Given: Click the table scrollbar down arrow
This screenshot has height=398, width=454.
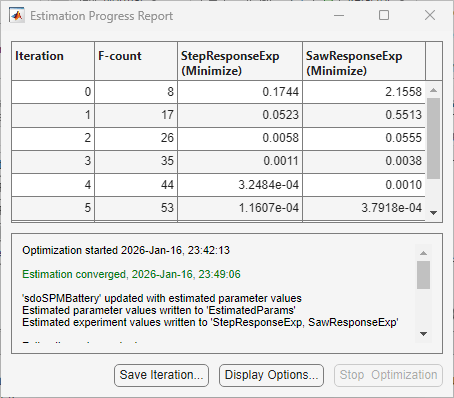Looking at the screenshot, I should pos(434,213).
